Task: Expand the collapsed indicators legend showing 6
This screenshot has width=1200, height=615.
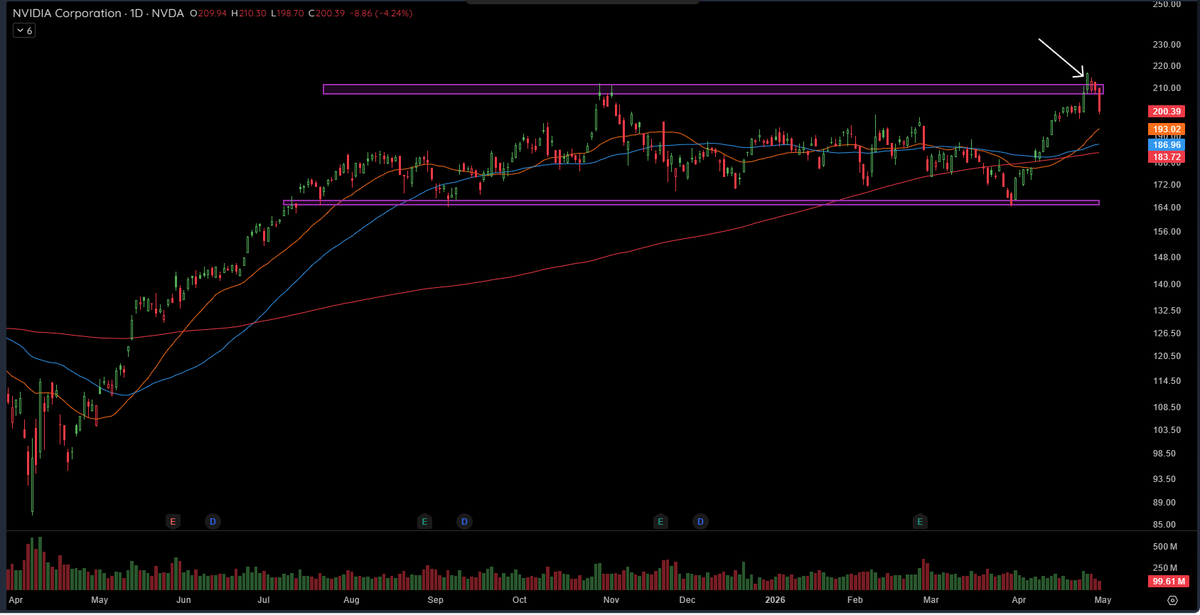Action: point(23,31)
